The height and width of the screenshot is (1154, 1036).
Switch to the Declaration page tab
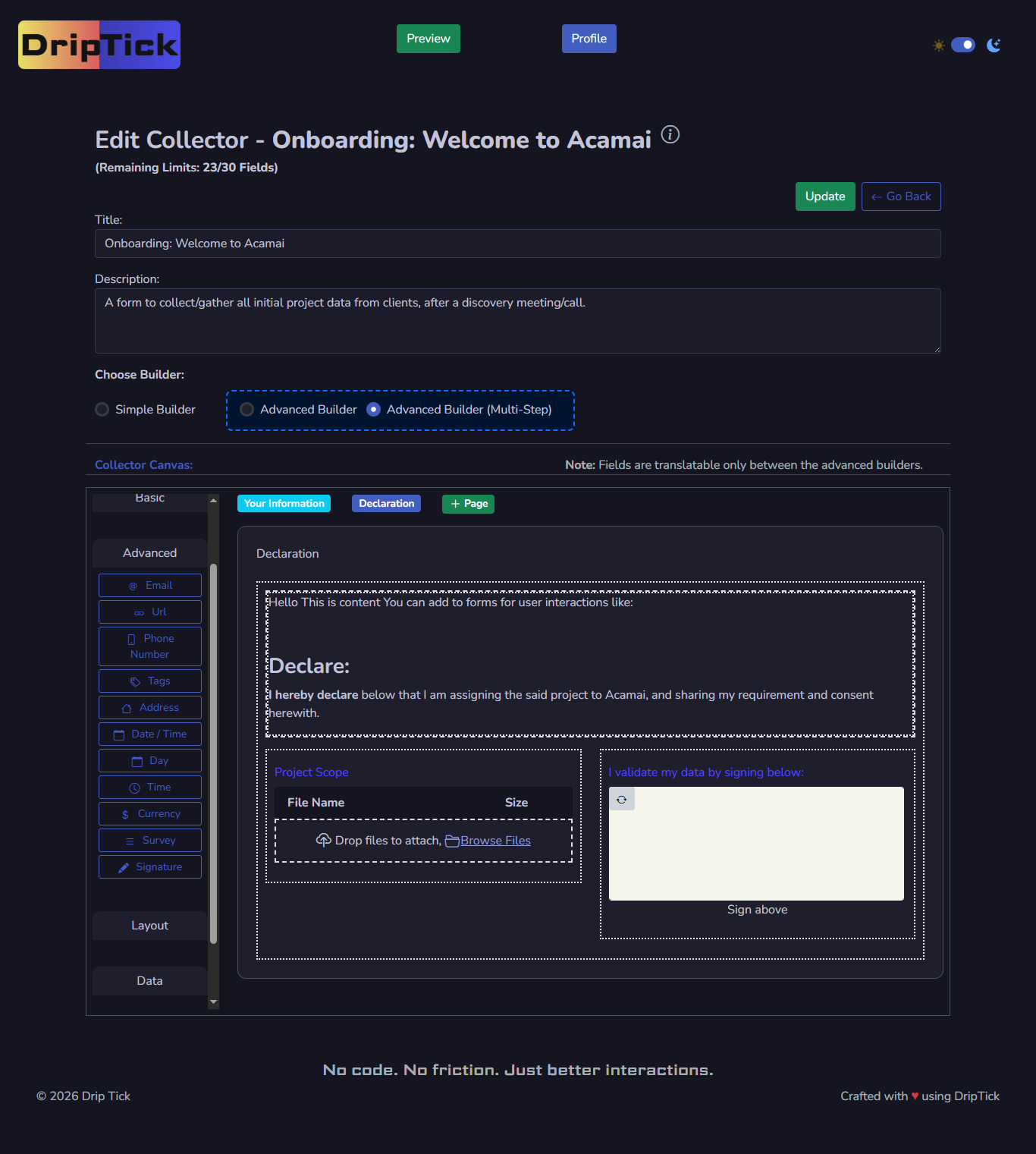(x=387, y=504)
